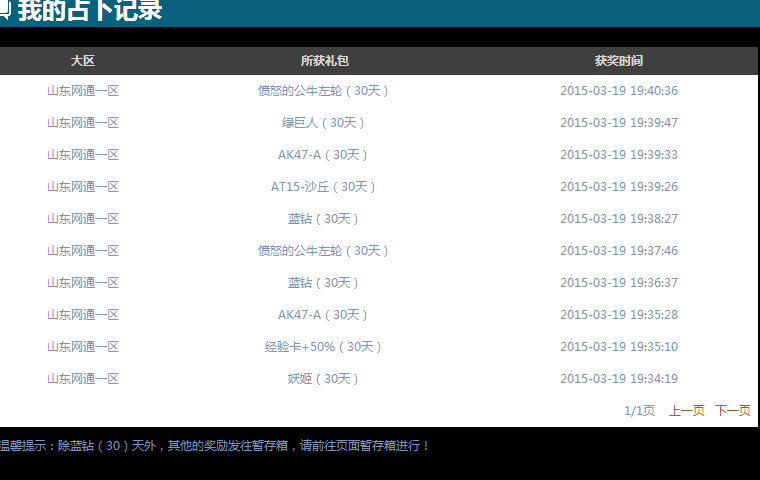Click timestamp 2015-03-19 19:37:46
760x480 pixels.
pyautogui.click(x=619, y=251)
